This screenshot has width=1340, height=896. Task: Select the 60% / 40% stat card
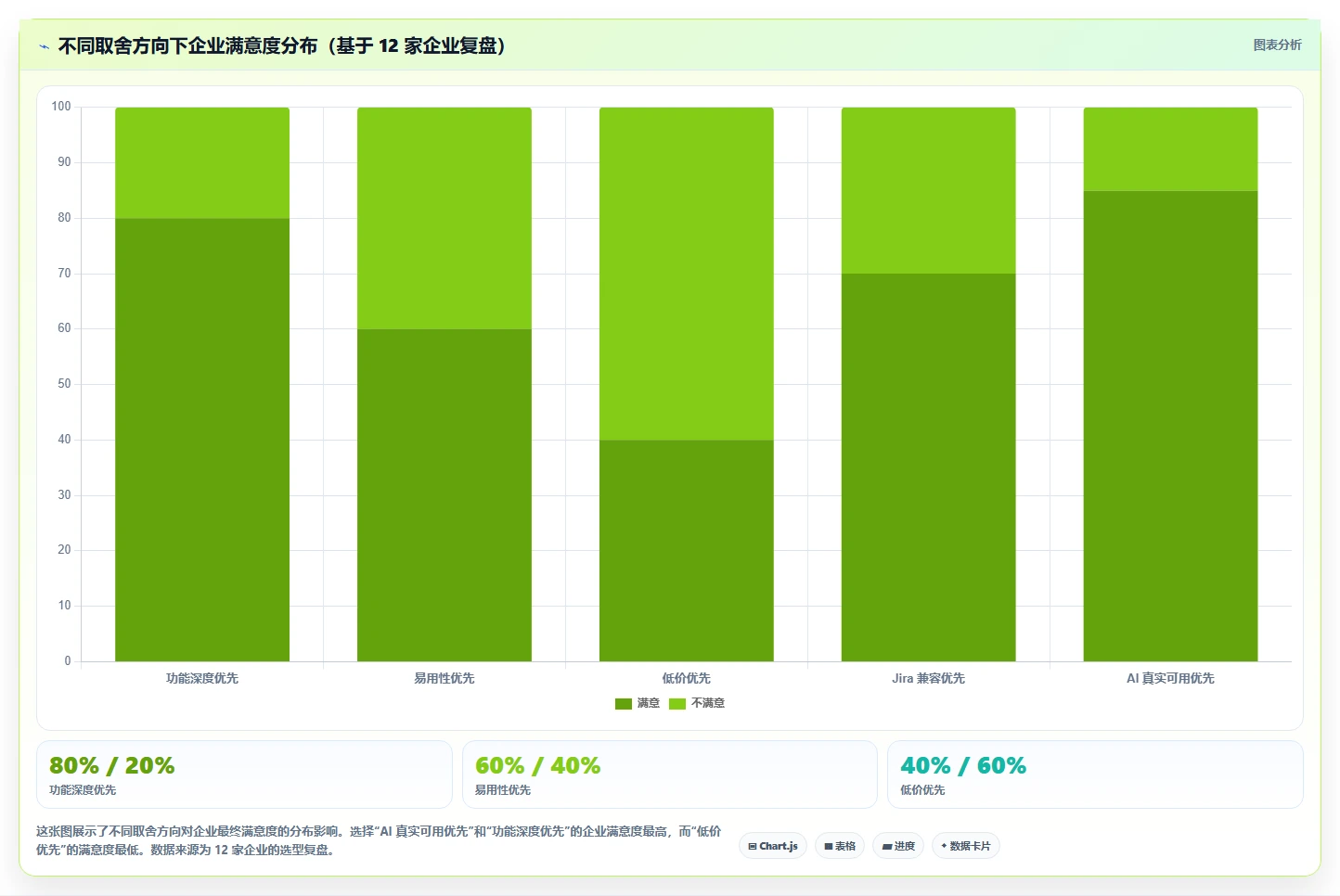click(670, 774)
